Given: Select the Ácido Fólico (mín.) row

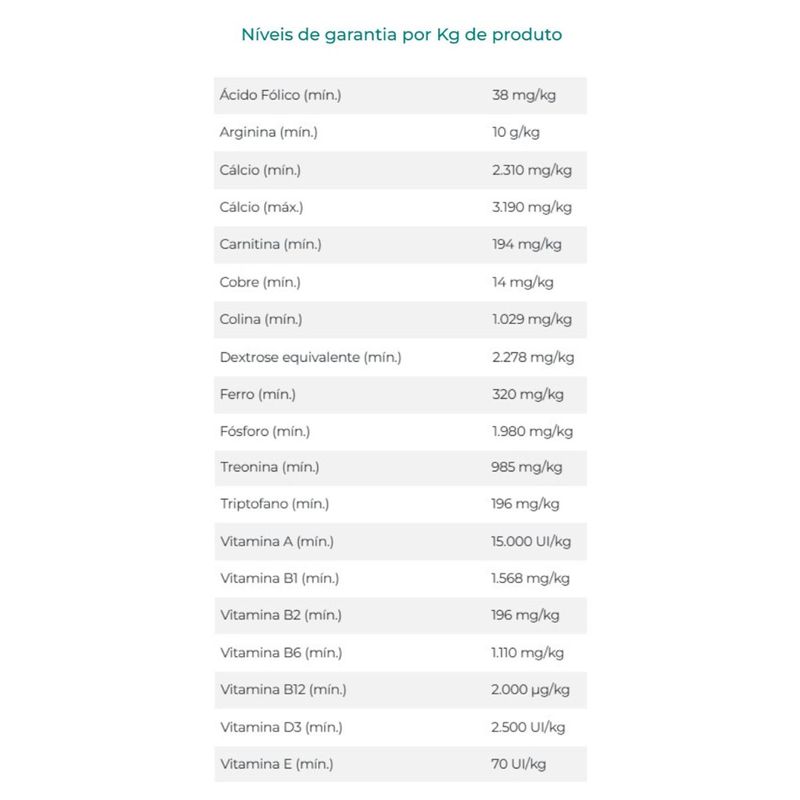Looking at the screenshot, I should click(401, 95).
